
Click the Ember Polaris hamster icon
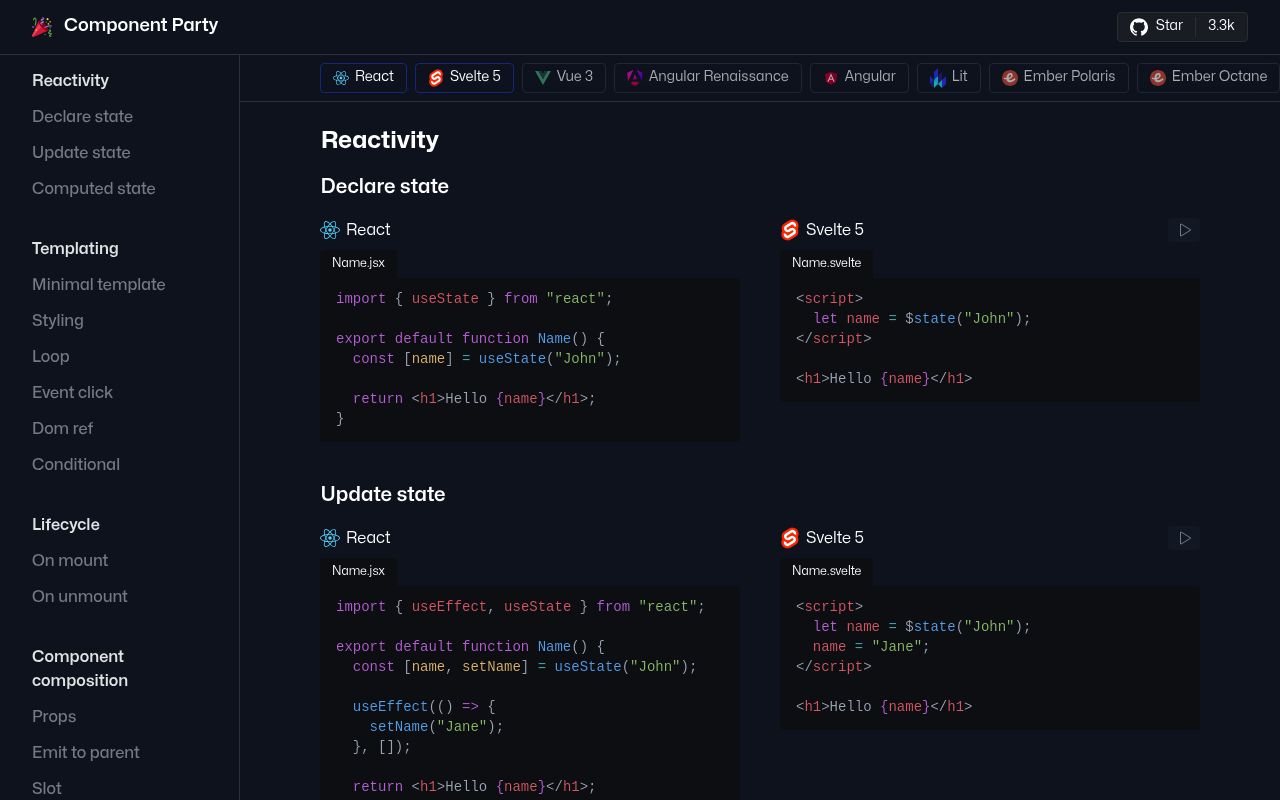click(x=1010, y=78)
